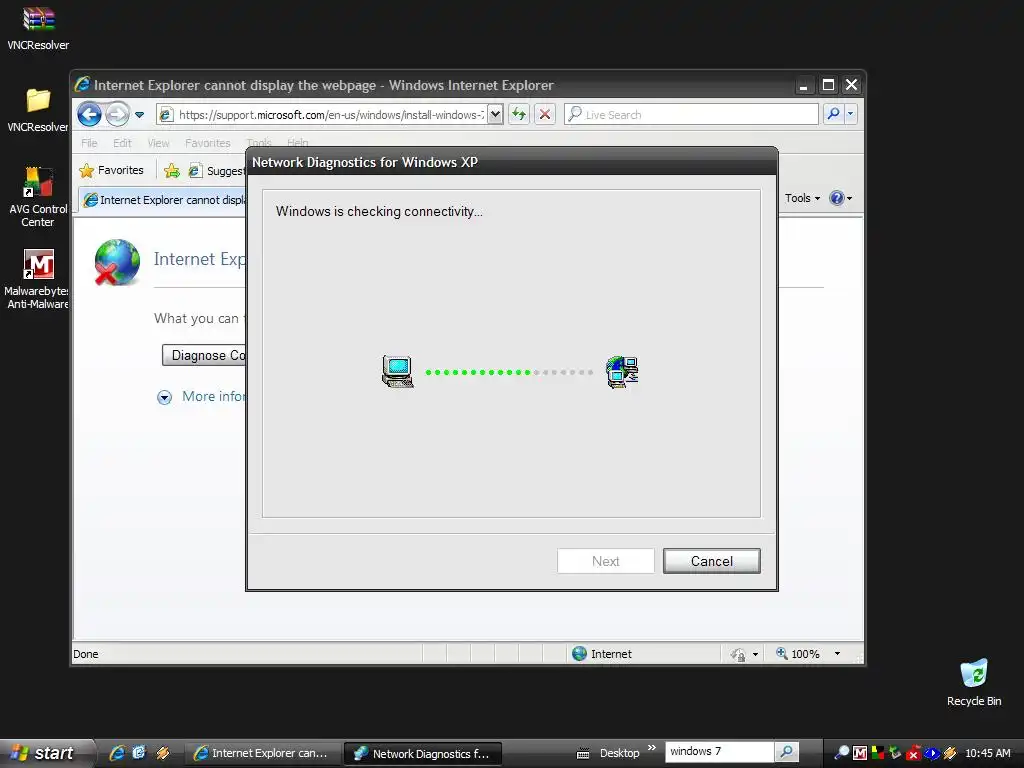Viewport: 1024px width, 768px height.
Task: Click the IE error globe with red X
Action: [117, 263]
